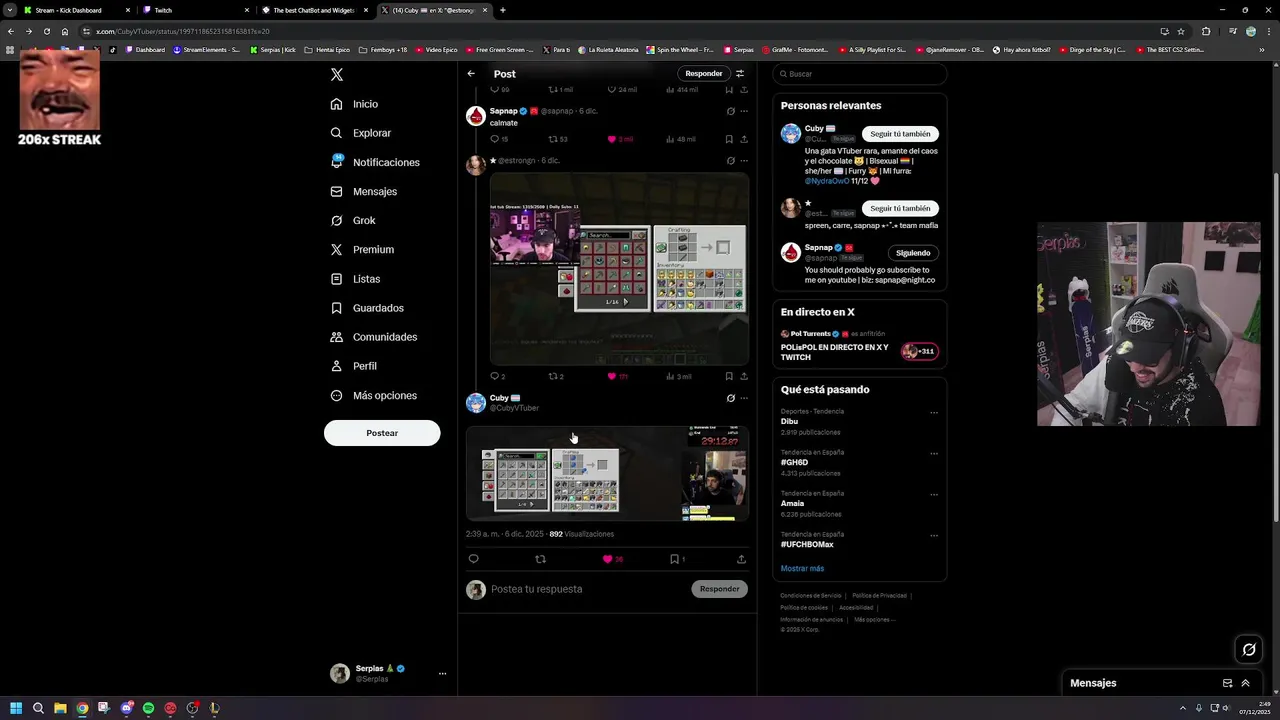Viewport: 1280px width, 720px height.
Task: Unlike Sapnap's calmate post
Action: (611, 139)
